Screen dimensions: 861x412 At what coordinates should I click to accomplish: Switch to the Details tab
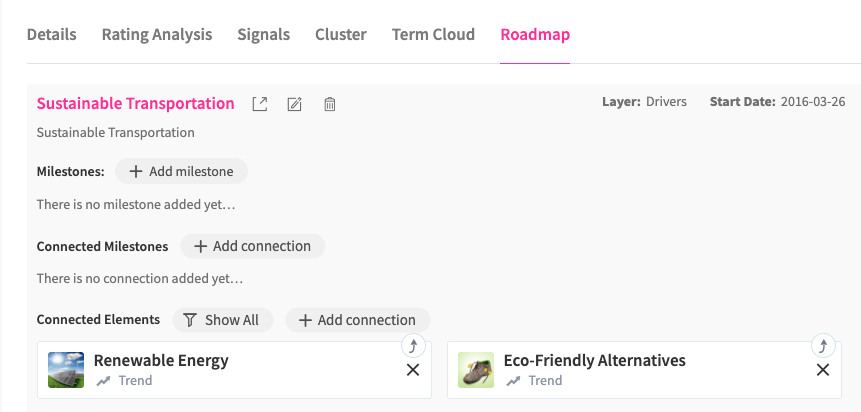[x=52, y=34]
